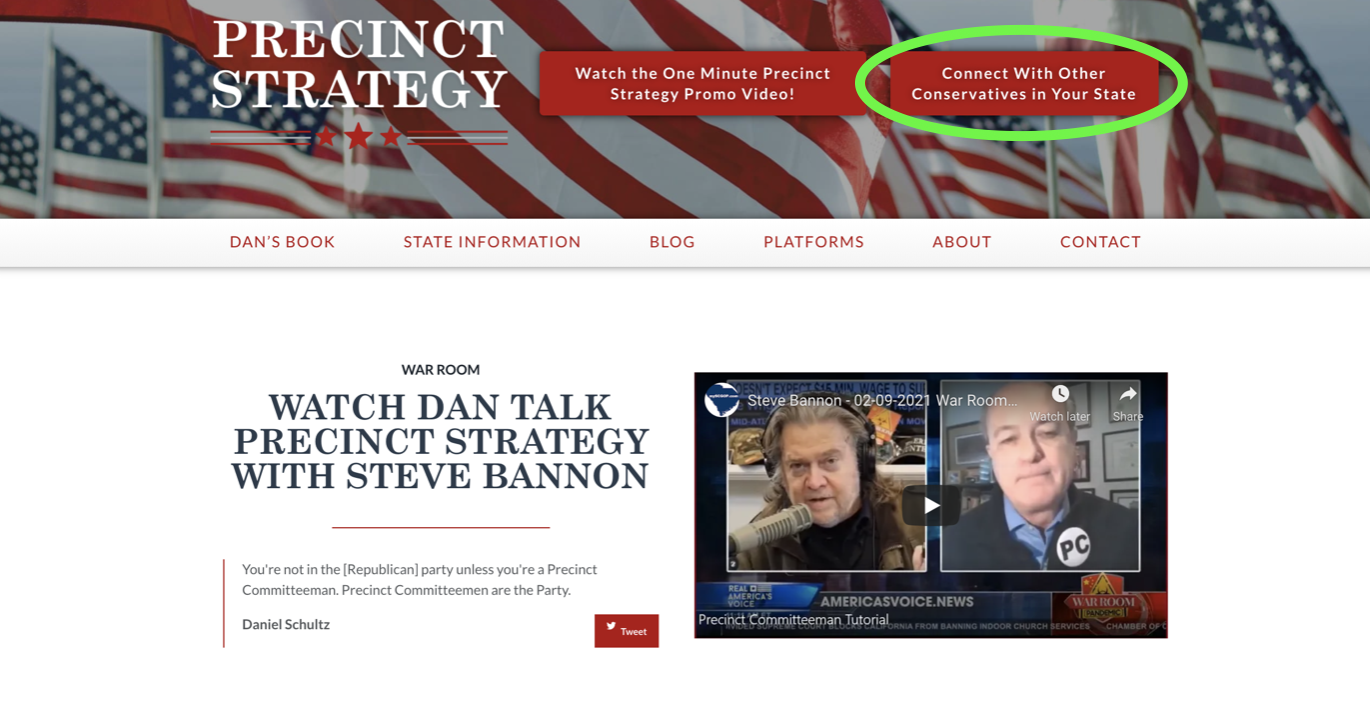
Task: Click Watch the One Minute Promo Video button
Action: click(702, 83)
